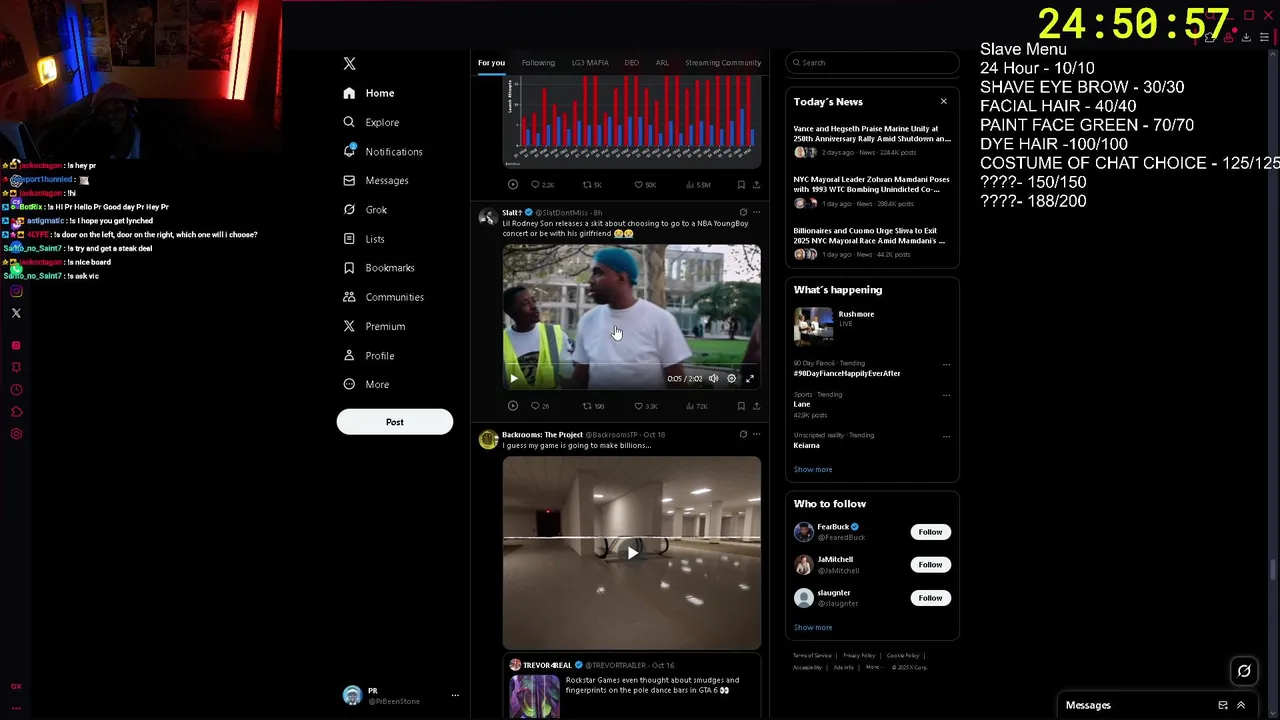Click Grok icon on Backrooms post
1280x720 pixels.
tap(743, 434)
